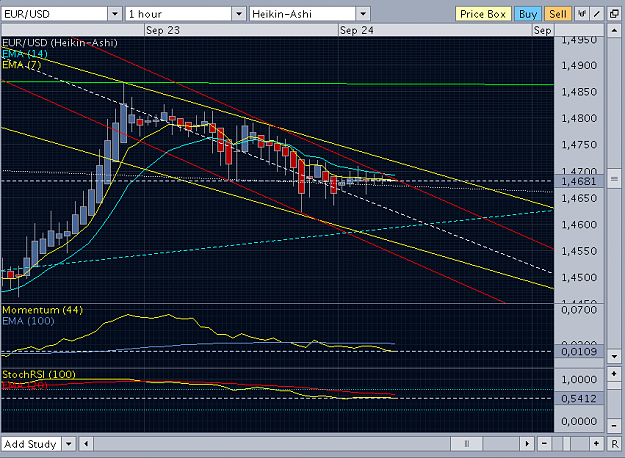Open the Add Study dropdown arrow
The image size is (625, 458).
(x=69, y=444)
